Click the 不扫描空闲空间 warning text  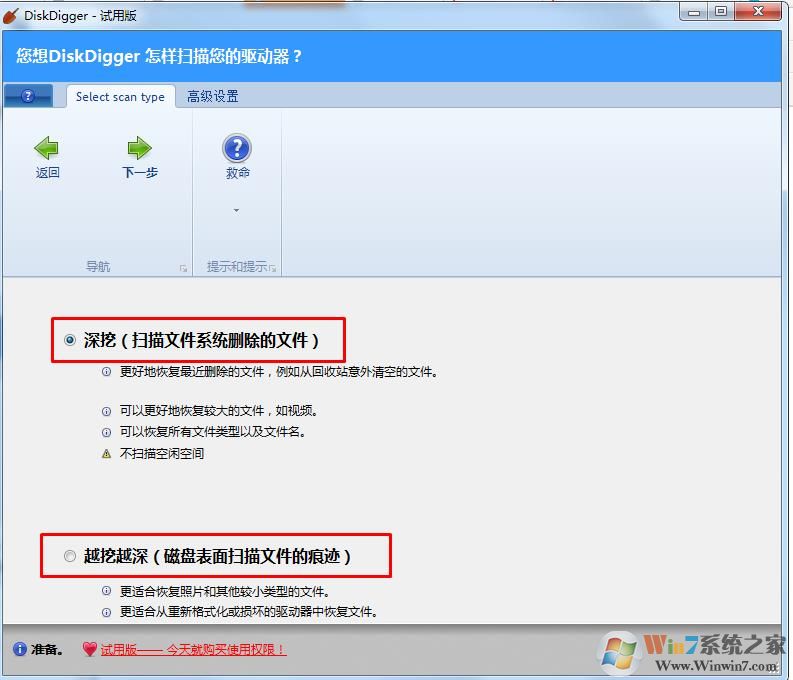pyautogui.click(x=162, y=454)
